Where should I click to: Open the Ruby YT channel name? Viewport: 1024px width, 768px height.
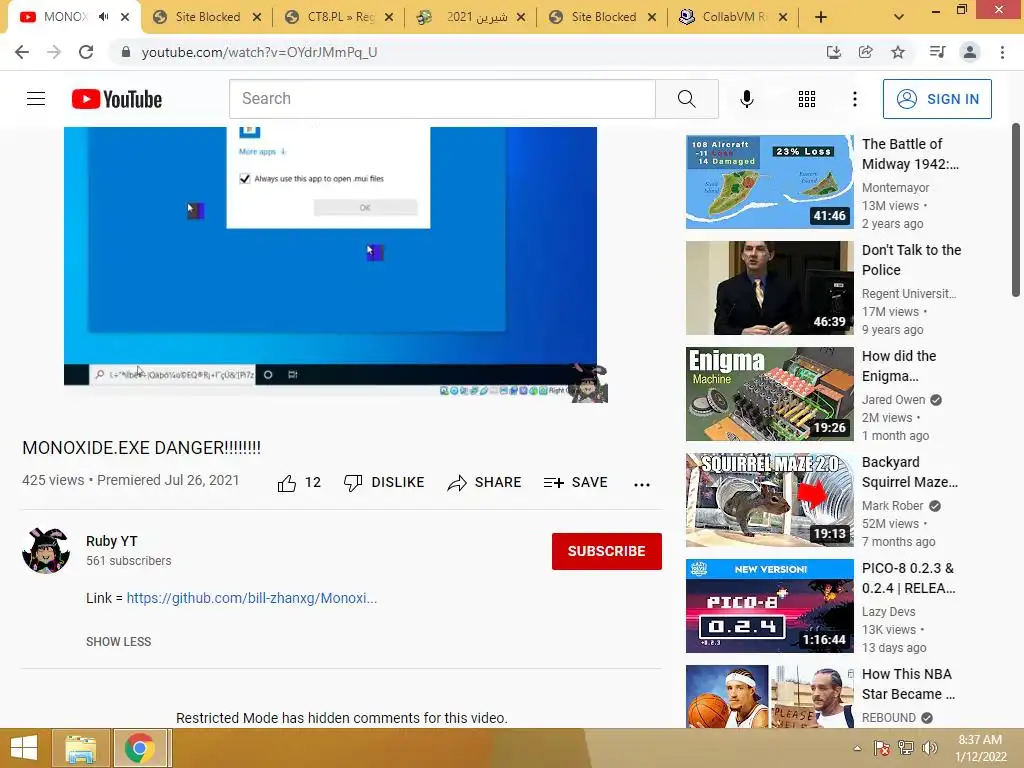pos(112,541)
